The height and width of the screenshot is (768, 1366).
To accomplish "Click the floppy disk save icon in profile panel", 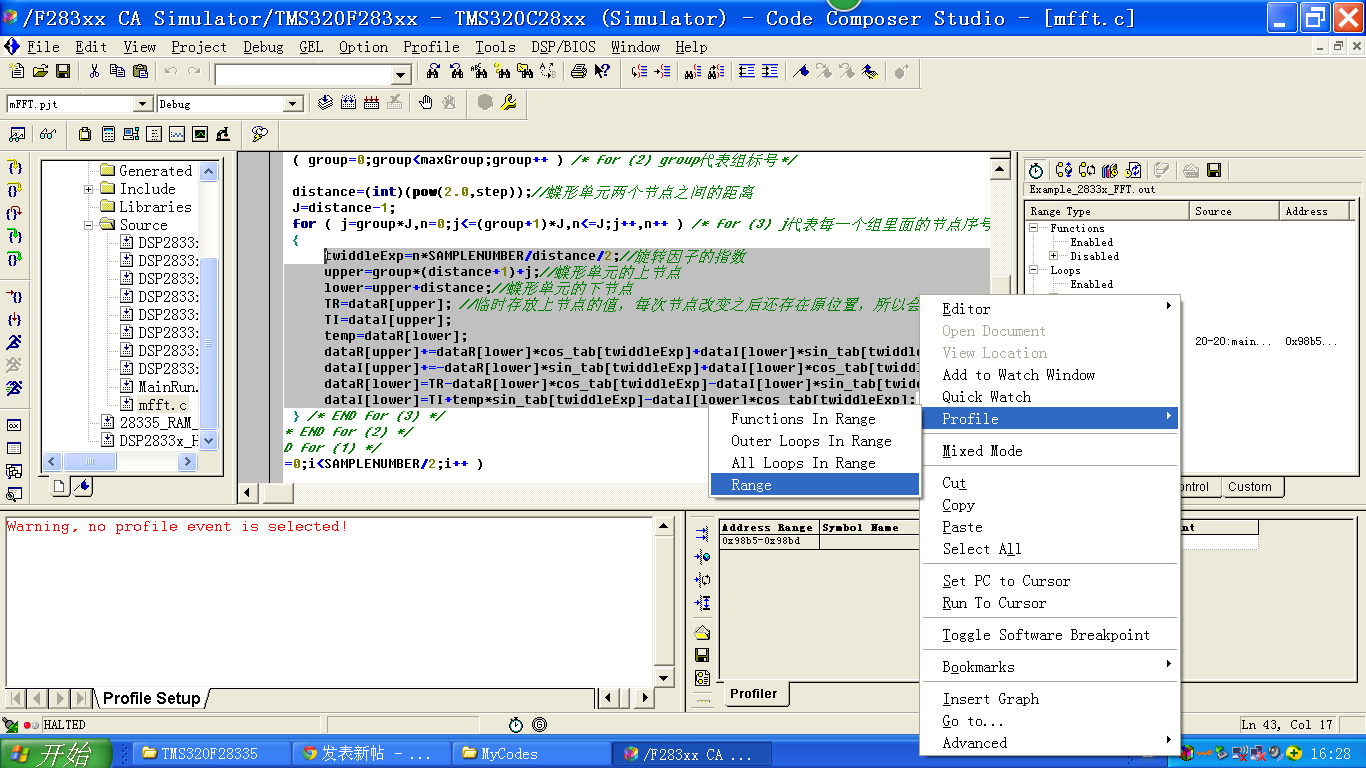I will pyautogui.click(x=1214, y=170).
